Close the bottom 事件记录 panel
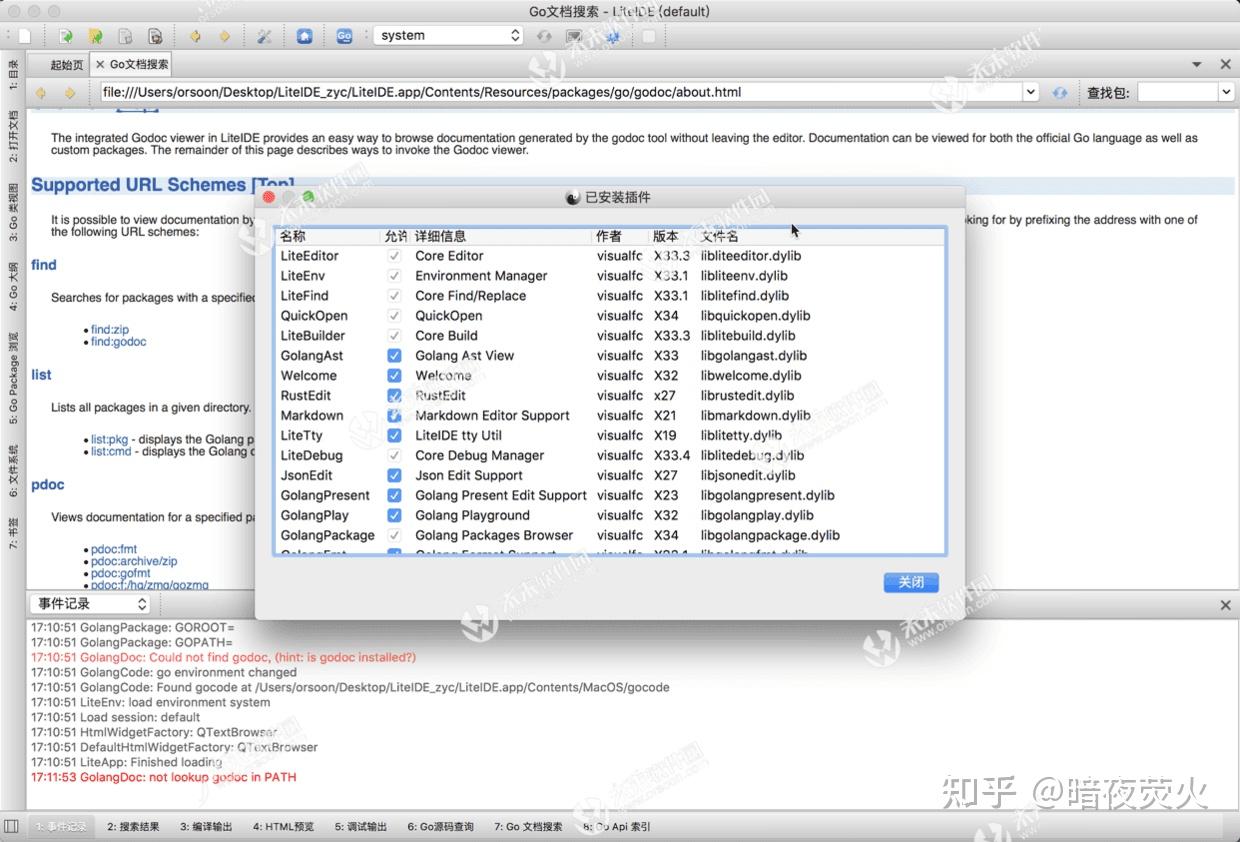 tap(1226, 605)
